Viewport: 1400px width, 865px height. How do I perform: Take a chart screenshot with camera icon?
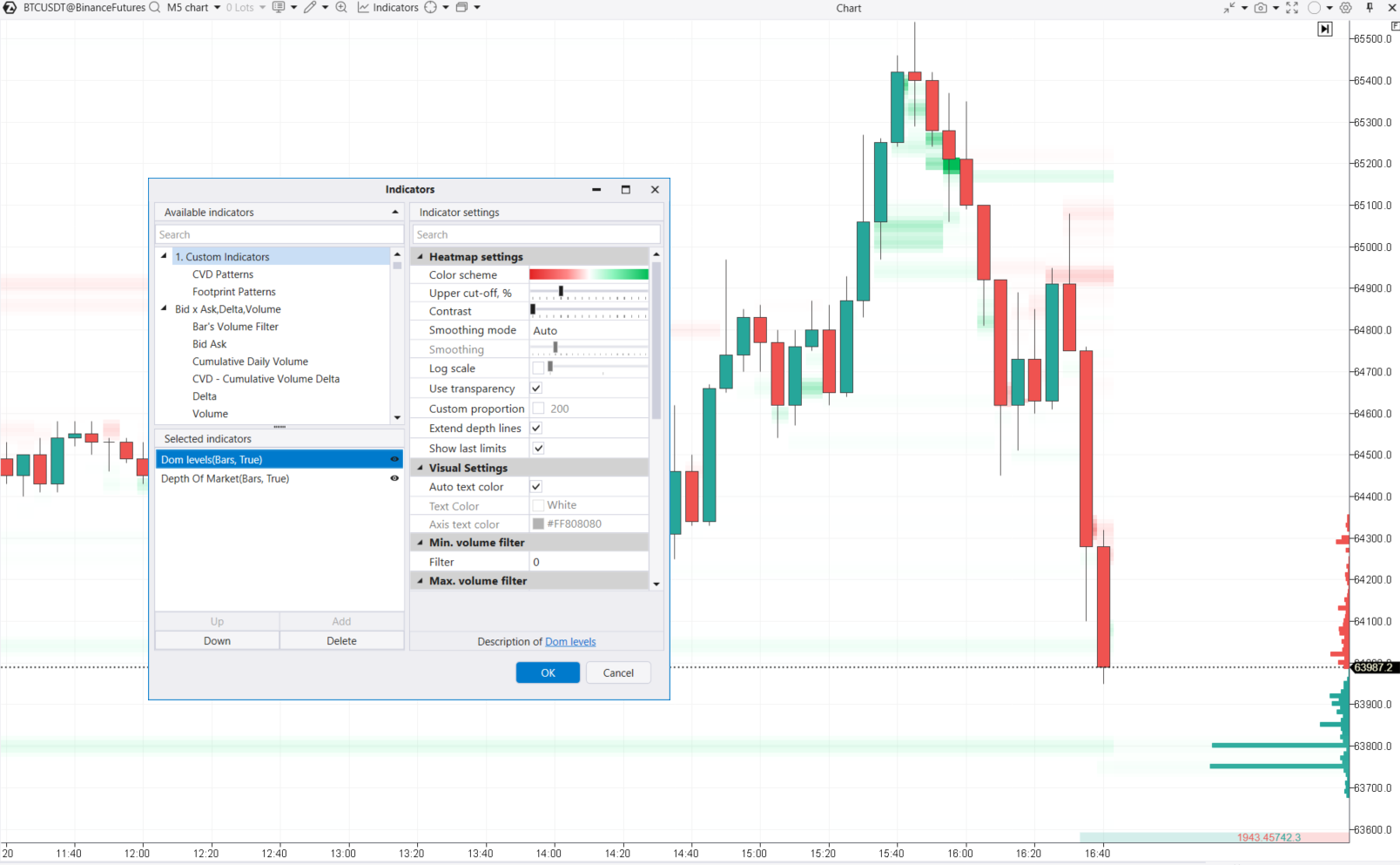click(1261, 7)
